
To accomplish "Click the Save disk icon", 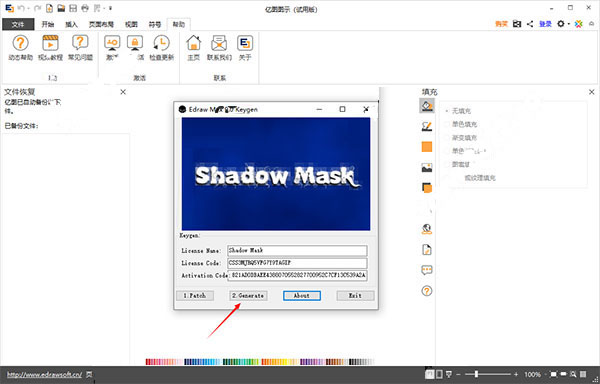I will [x=73, y=8].
